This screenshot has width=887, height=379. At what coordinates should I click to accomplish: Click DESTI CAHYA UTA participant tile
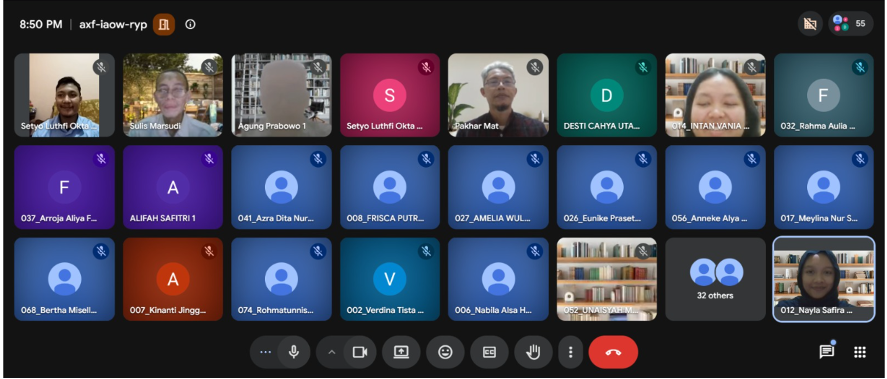coord(607,95)
